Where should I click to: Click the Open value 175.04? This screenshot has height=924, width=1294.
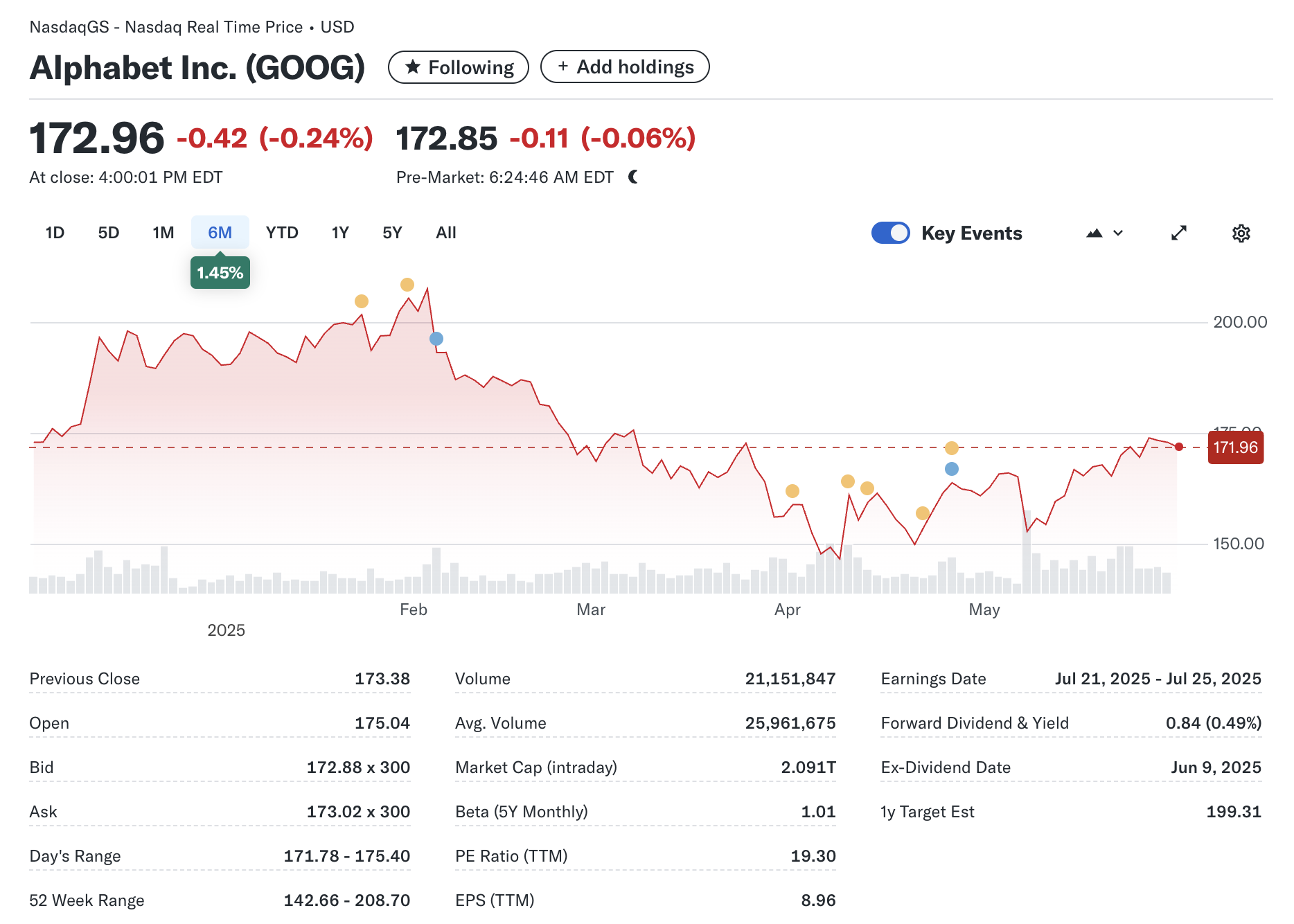pos(382,723)
